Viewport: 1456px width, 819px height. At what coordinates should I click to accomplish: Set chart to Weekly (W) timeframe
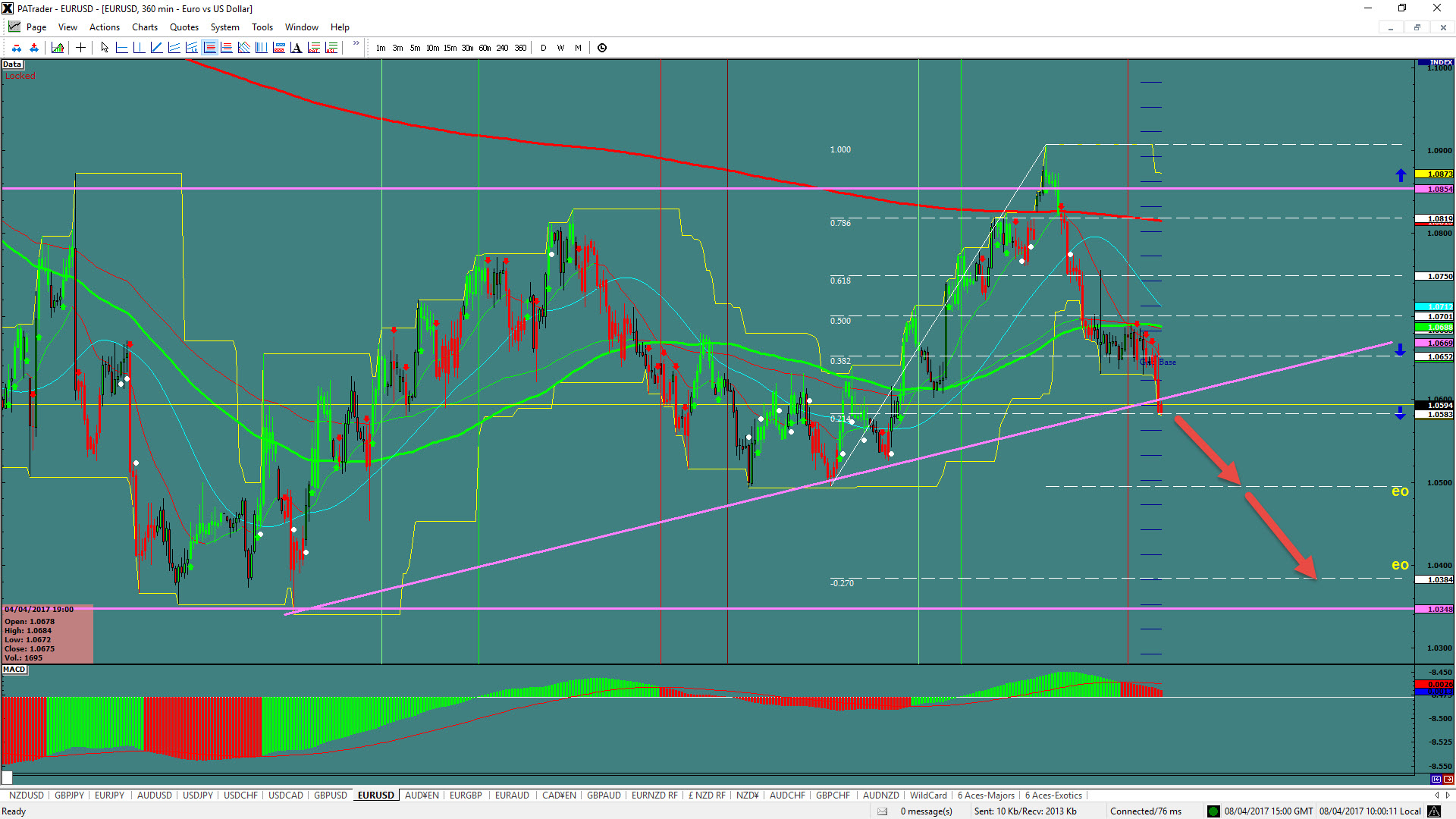pos(560,48)
